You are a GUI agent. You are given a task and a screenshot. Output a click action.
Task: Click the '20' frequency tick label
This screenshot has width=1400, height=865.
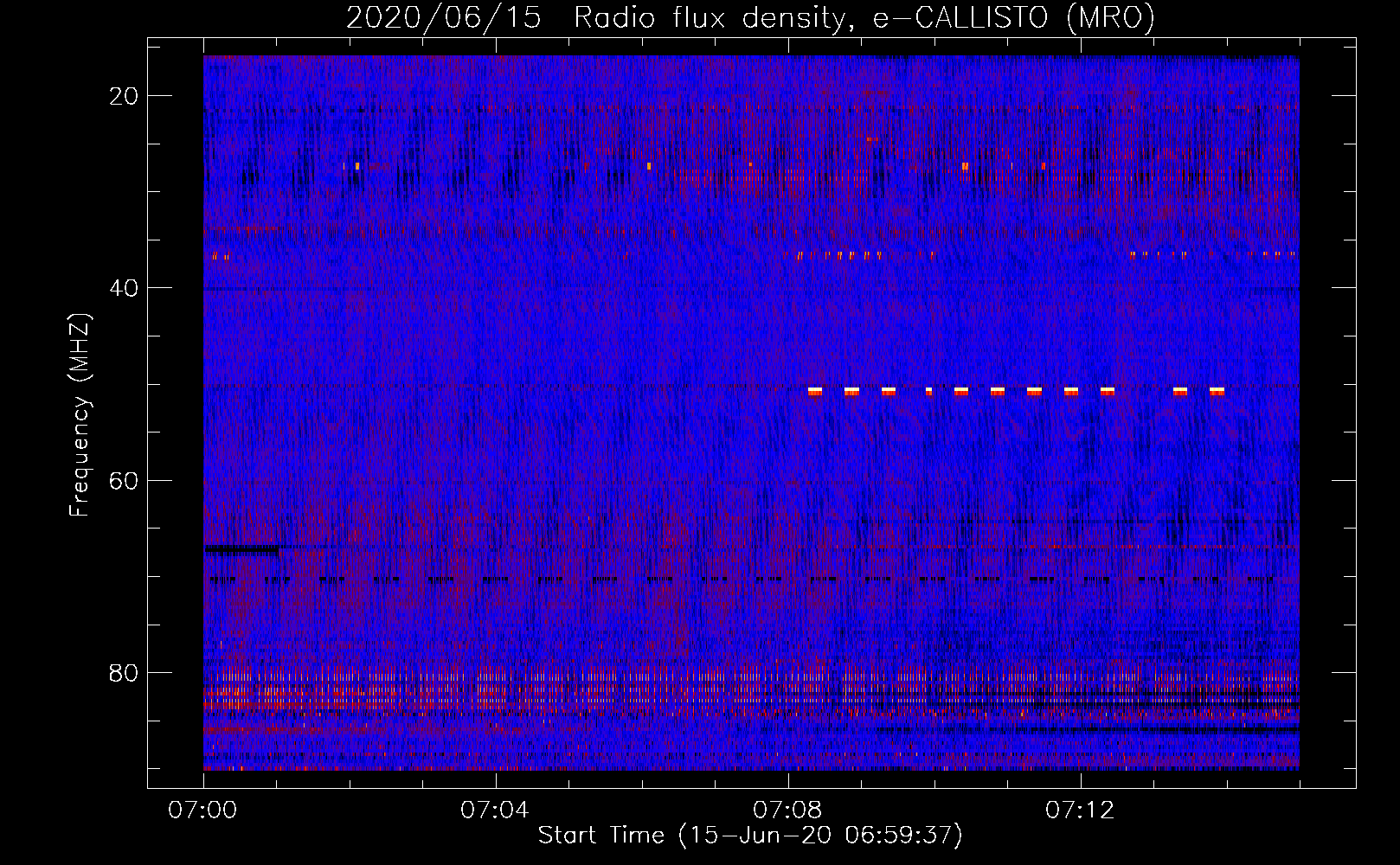click(x=124, y=96)
